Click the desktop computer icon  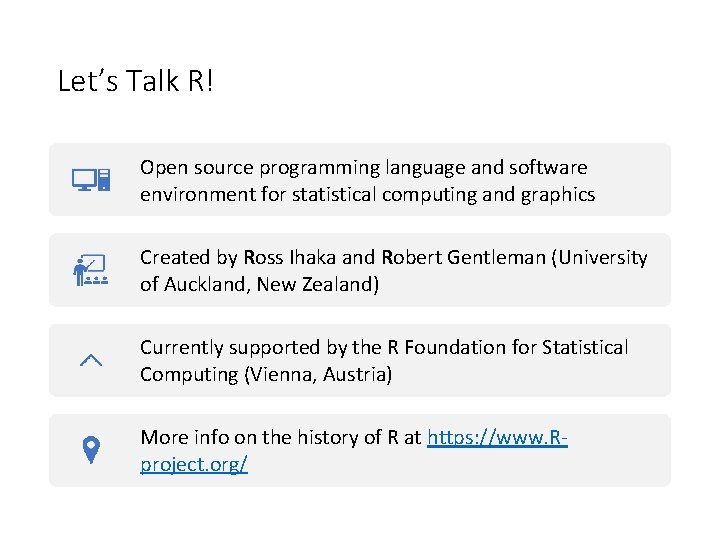point(90,181)
